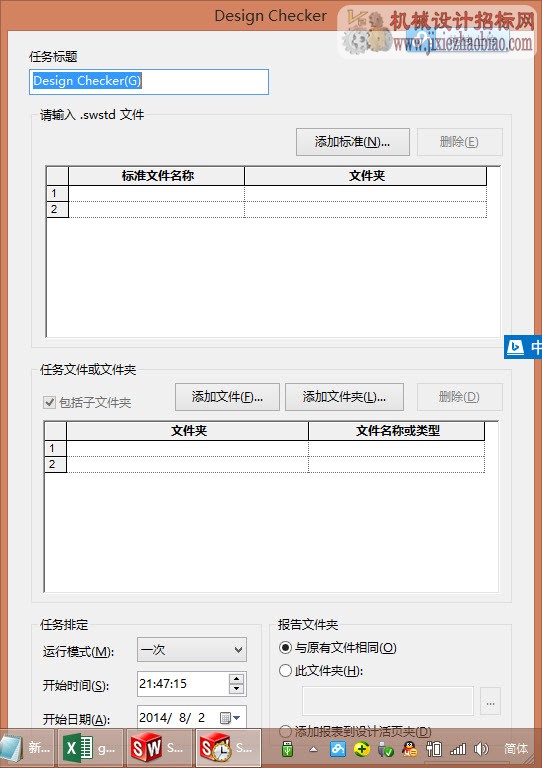
Task: Click 添加文件(F)... button
Action: [227, 397]
